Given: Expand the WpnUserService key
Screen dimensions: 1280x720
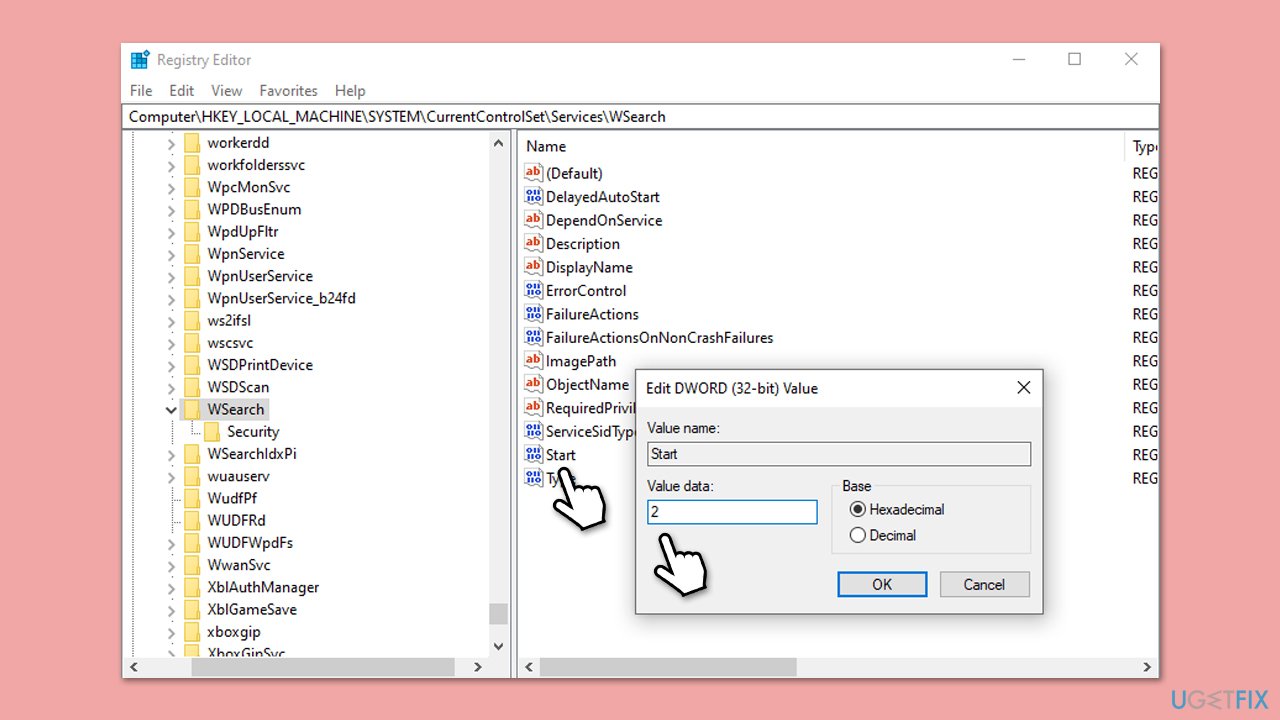Looking at the screenshot, I should [x=171, y=276].
